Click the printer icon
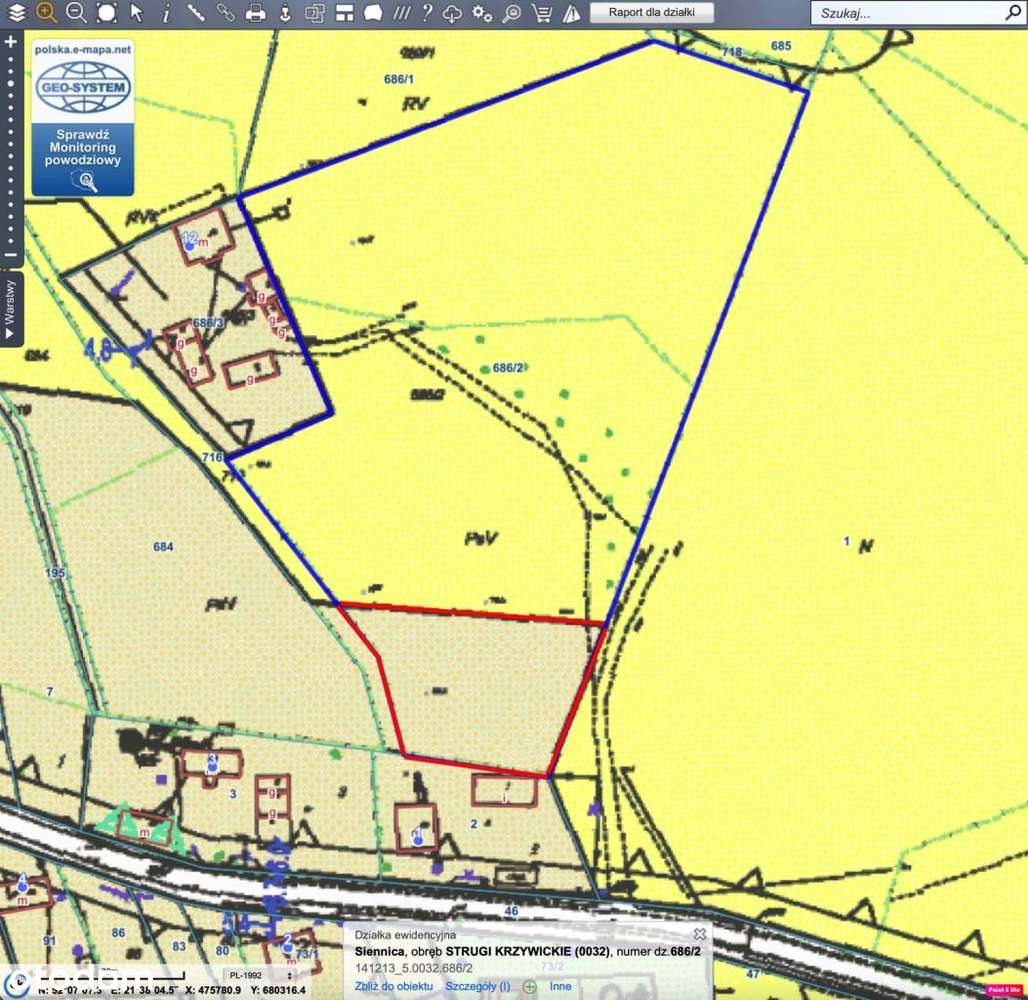 click(255, 13)
